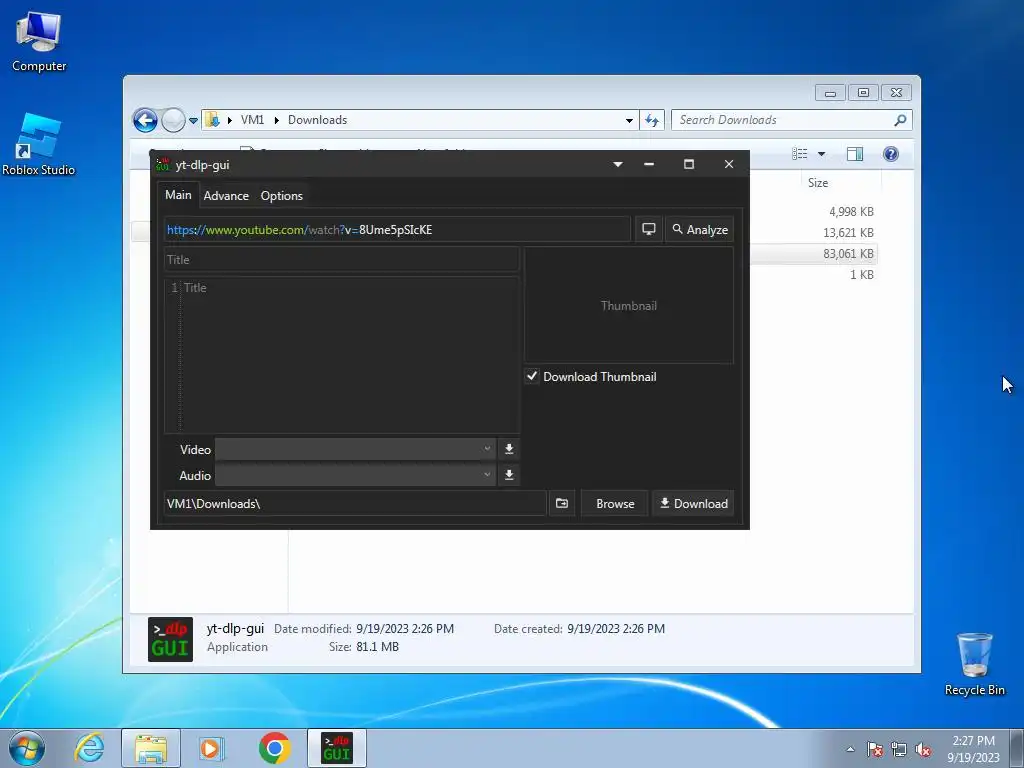Show hidden tray icons arrow
Image resolution: width=1024 pixels, height=768 pixels.
tap(850, 749)
